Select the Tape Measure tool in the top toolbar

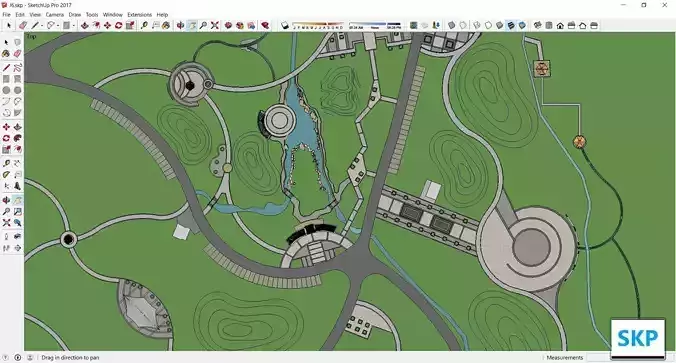coord(144,26)
